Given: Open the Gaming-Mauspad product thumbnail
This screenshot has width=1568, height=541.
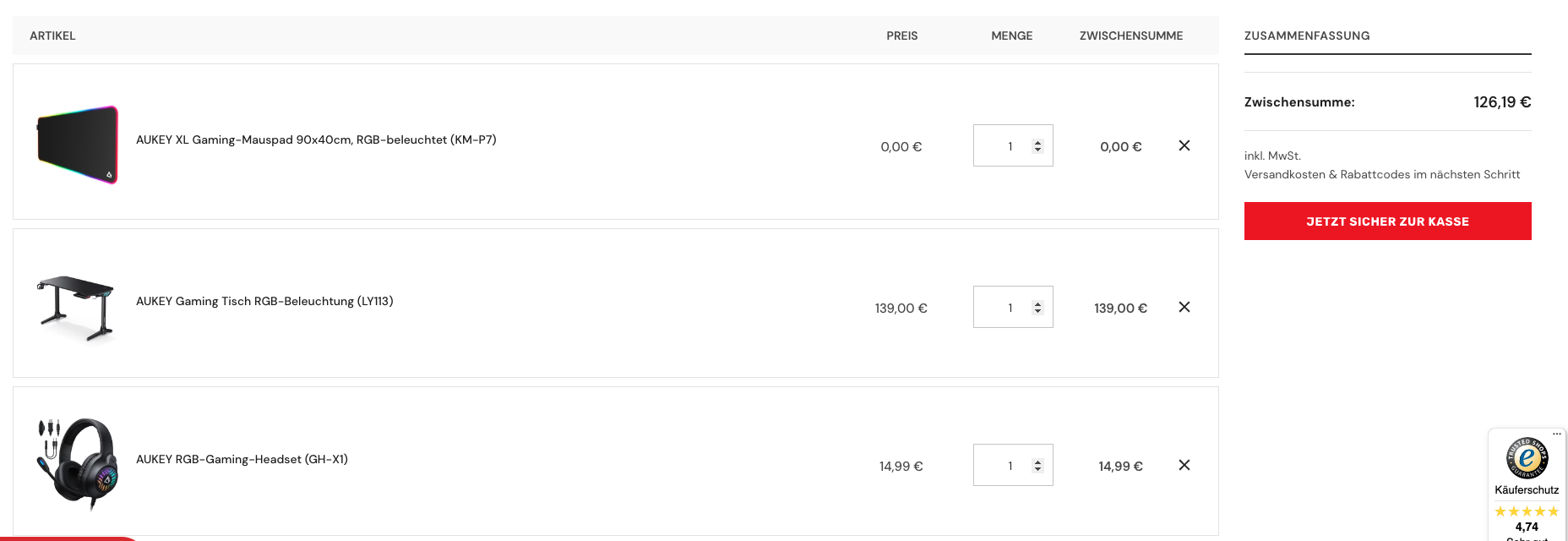Looking at the screenshot, I should (77, 145).
